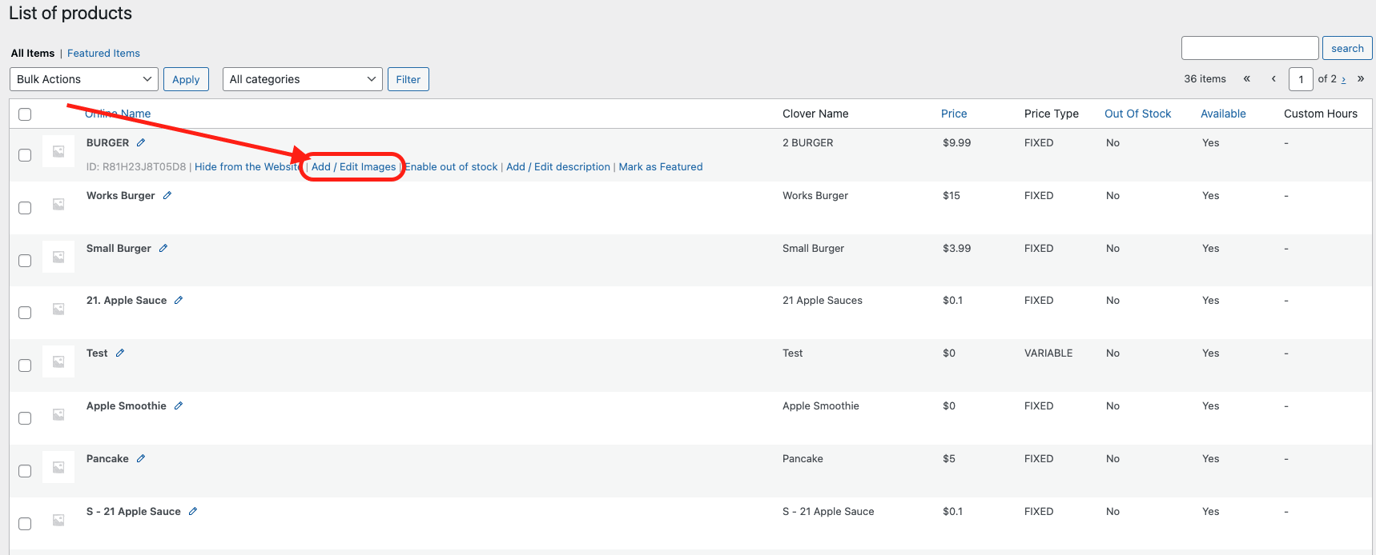1376x555 pixels.
Task: Click the $9.99 price cell
Action: 957,143
